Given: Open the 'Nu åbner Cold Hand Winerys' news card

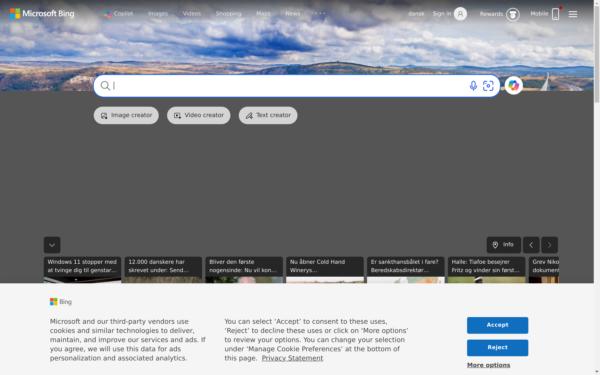Looking at the screenshot, I should [x=325, y=270].
